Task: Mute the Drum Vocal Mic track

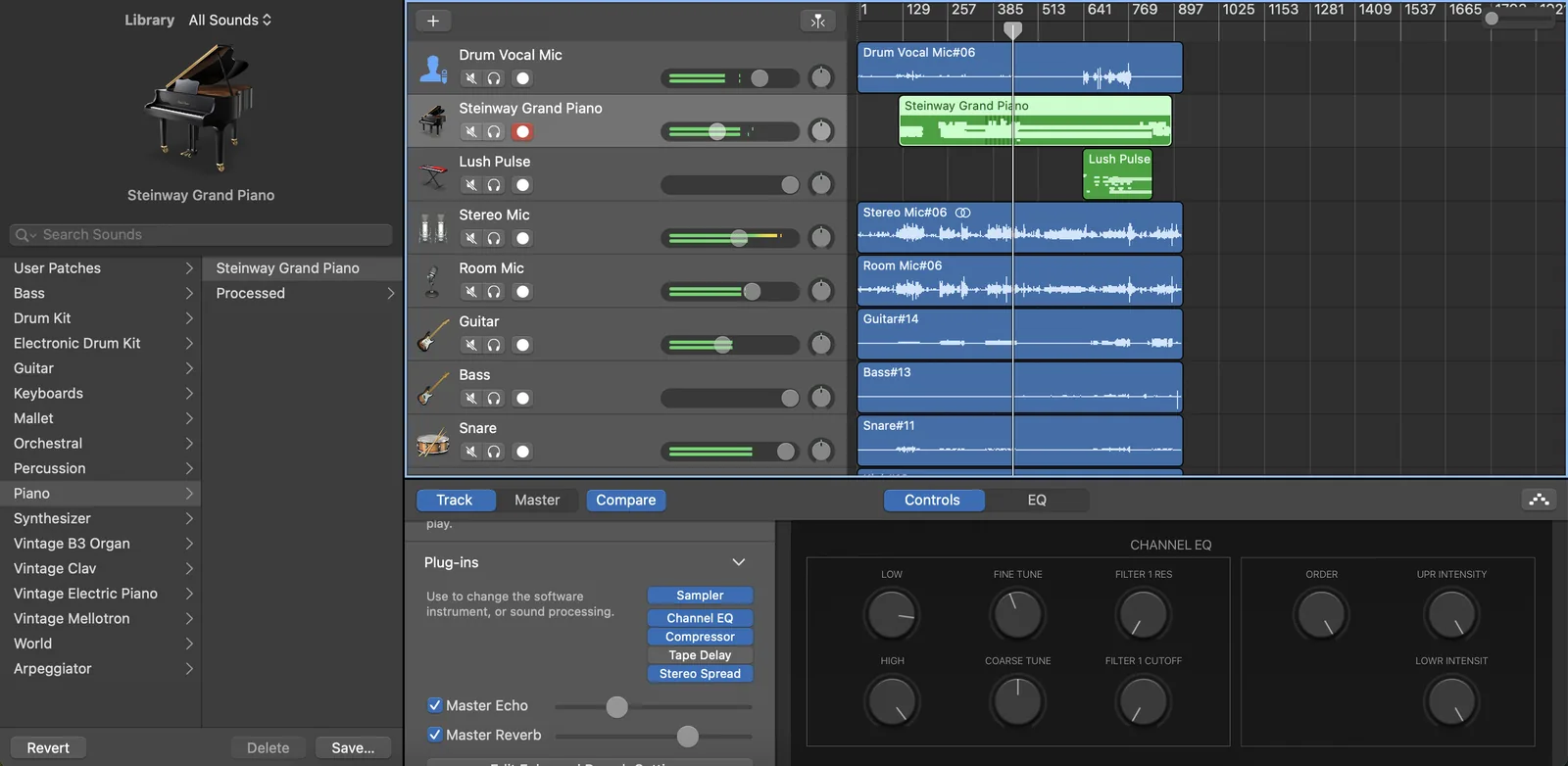Action: tap(471, 78)
